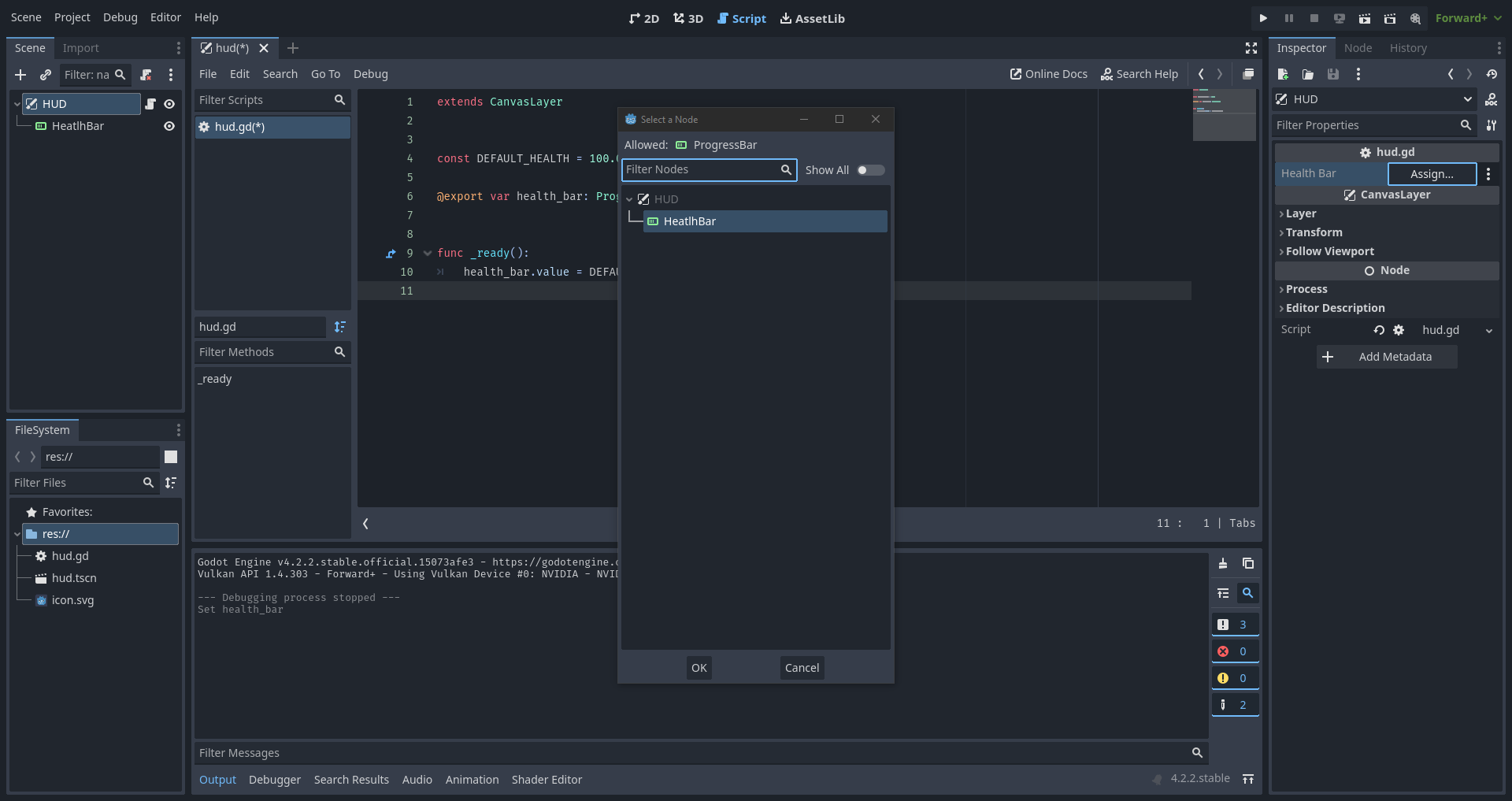Detach the script from the selected node
The height and width of the screenshot is (801, 1512).
point(146,75)
